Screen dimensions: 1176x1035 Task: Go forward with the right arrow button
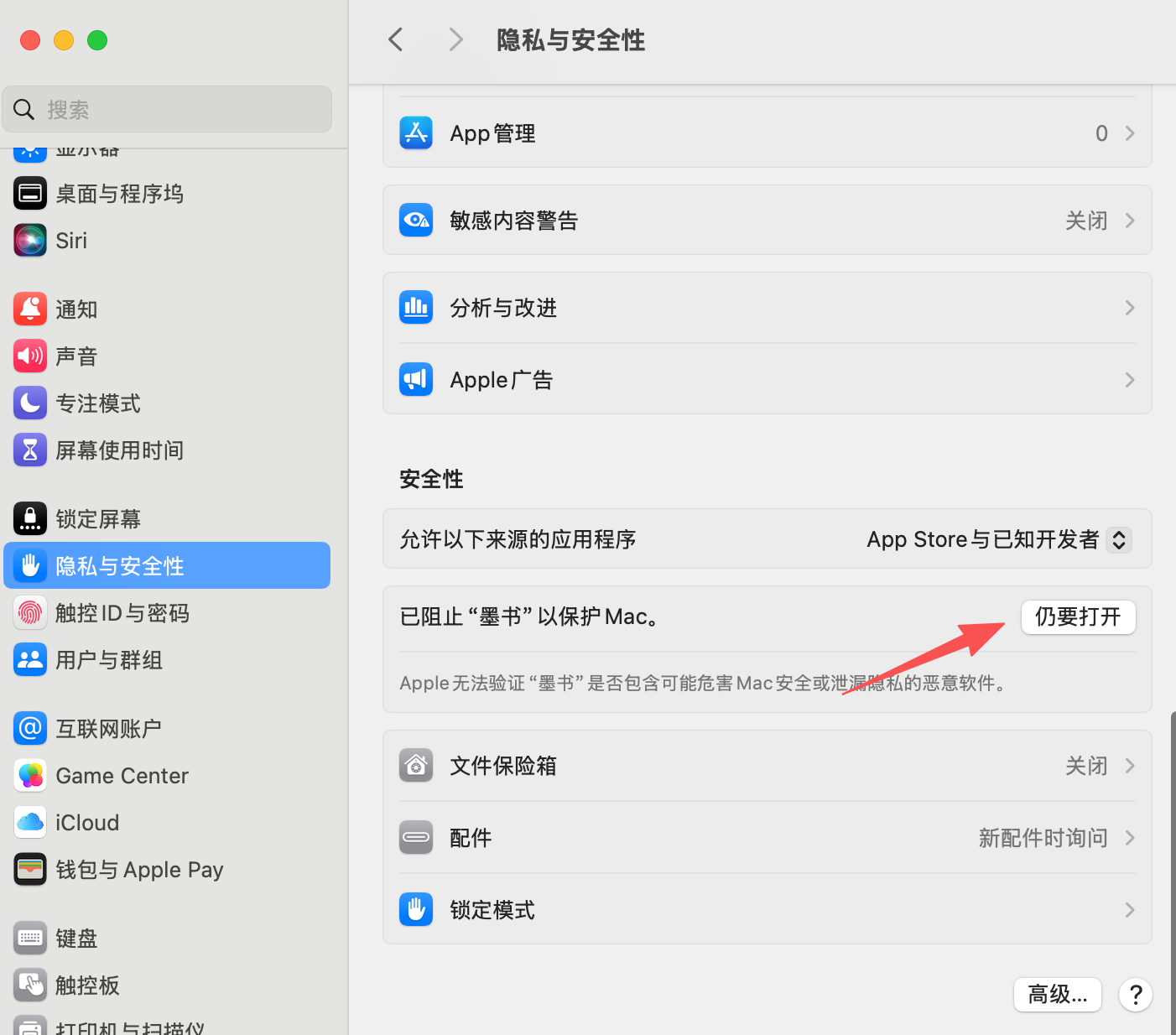(455, 39)
